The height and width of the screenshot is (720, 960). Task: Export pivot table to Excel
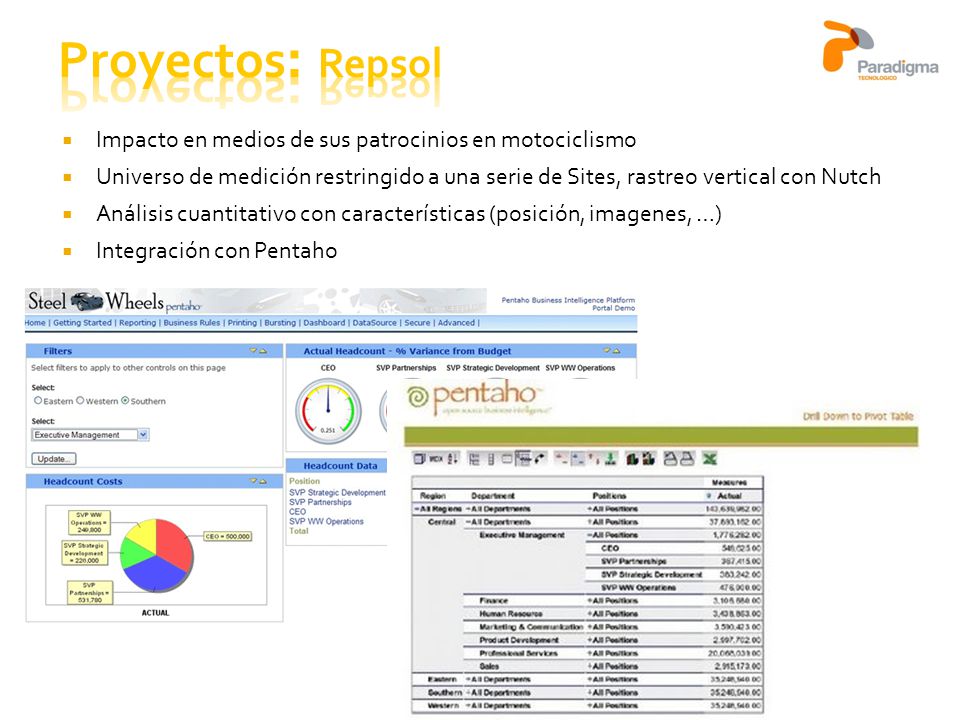pyautogui.click(x=710, y=459)
